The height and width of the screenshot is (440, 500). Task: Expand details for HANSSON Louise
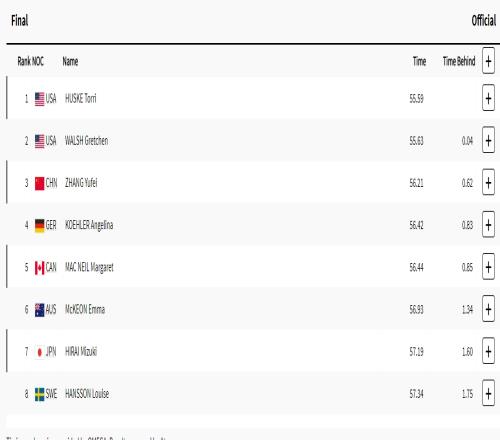488,394
